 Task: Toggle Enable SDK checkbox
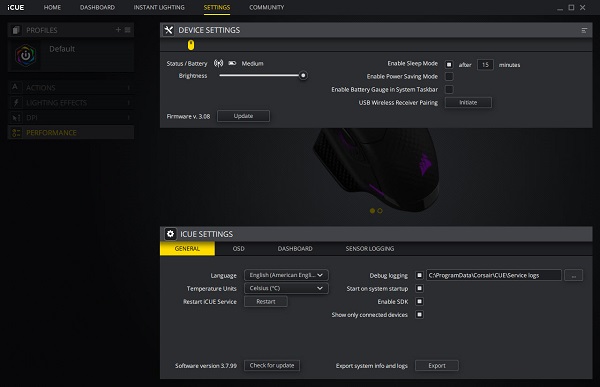[419, 301]
